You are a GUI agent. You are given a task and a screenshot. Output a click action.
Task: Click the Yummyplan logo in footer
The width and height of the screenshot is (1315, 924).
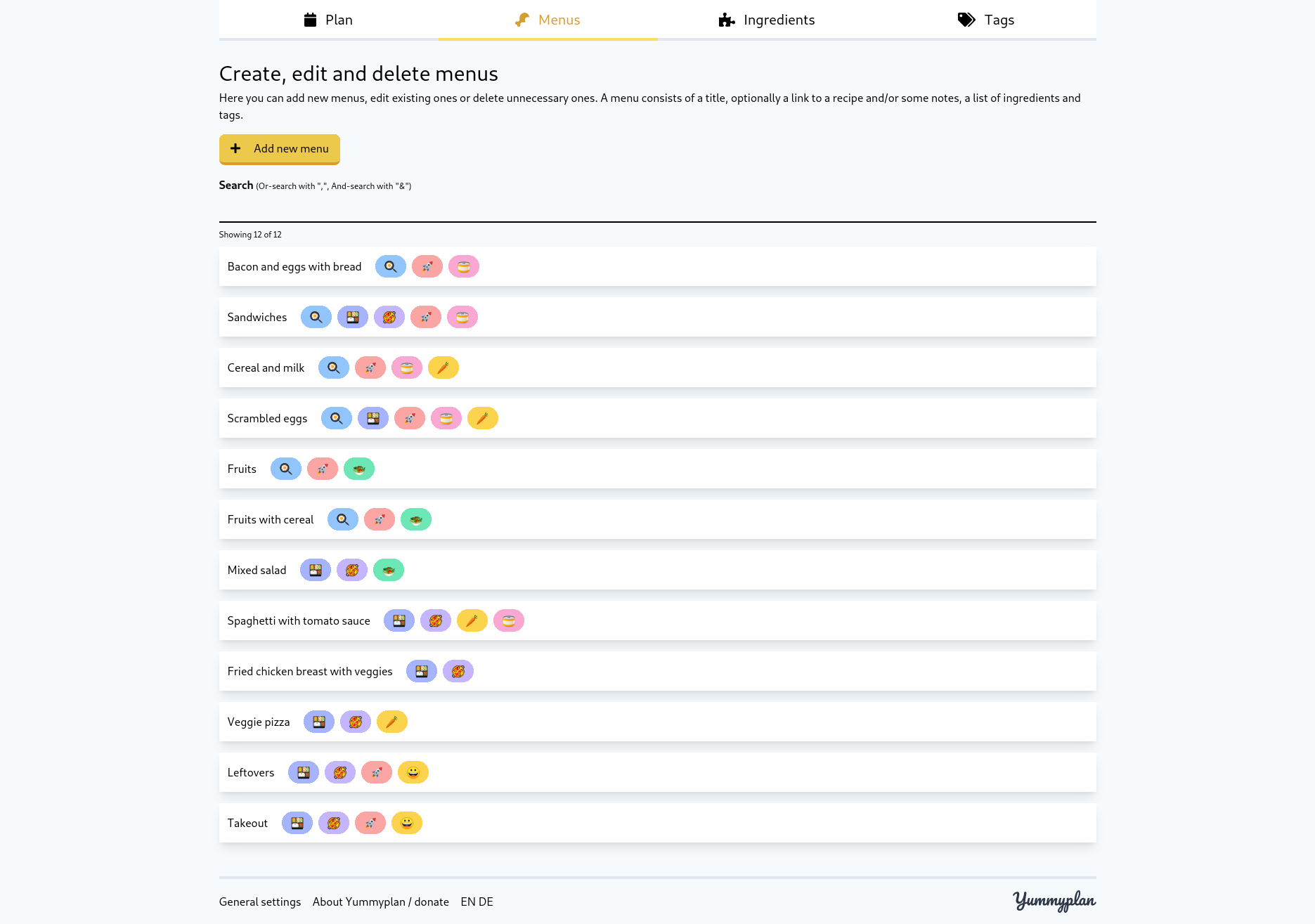click(1054, 901)
